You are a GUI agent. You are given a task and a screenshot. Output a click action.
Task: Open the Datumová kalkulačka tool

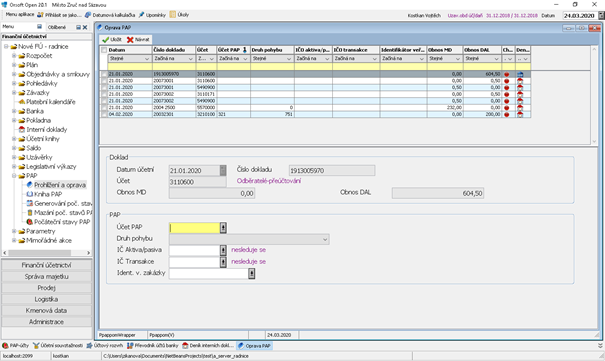110,15
